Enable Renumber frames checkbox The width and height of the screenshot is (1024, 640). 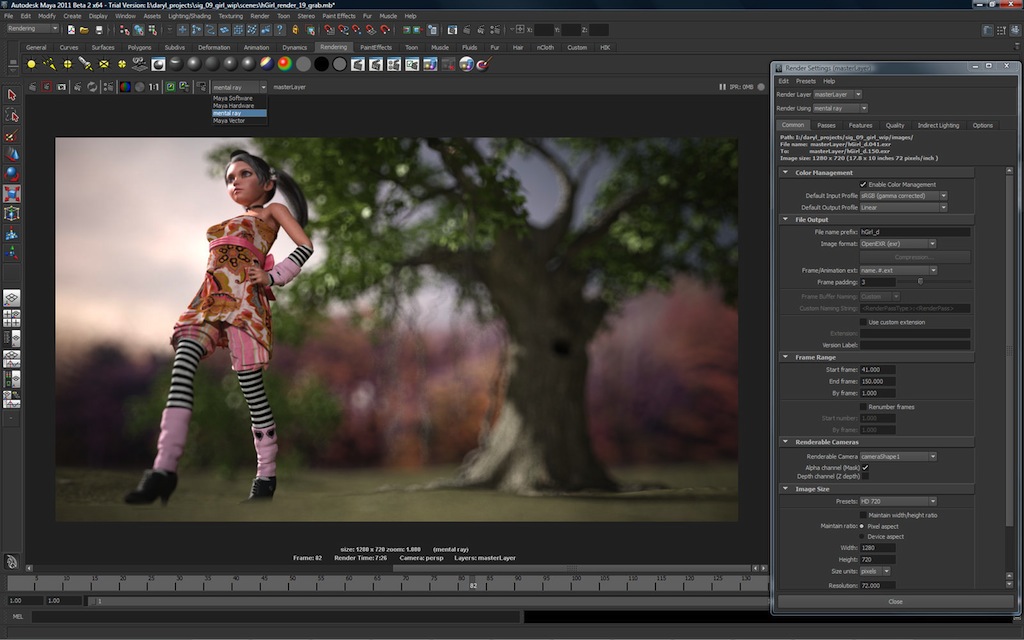pyautogui.click(x=863, y=407)
